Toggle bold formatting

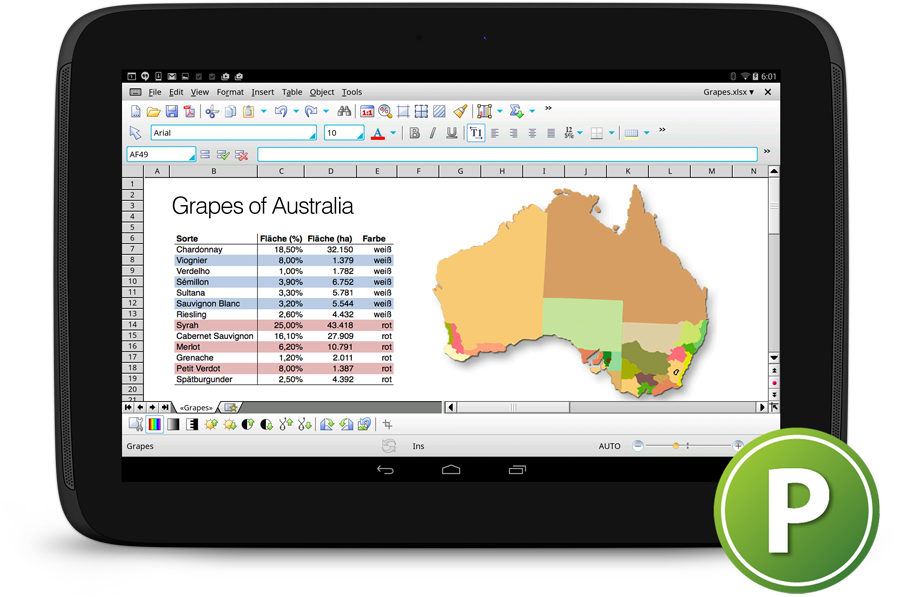[x=414, y=132]
